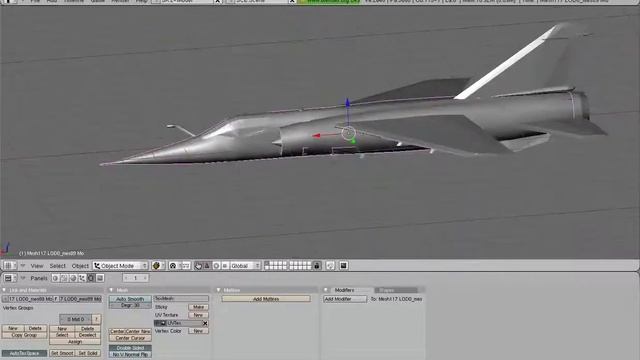This screenshot has height=360, width=640.
Task: Delete the UVTex layer with X
Action: pyautogui.click(x=205, y=323)
